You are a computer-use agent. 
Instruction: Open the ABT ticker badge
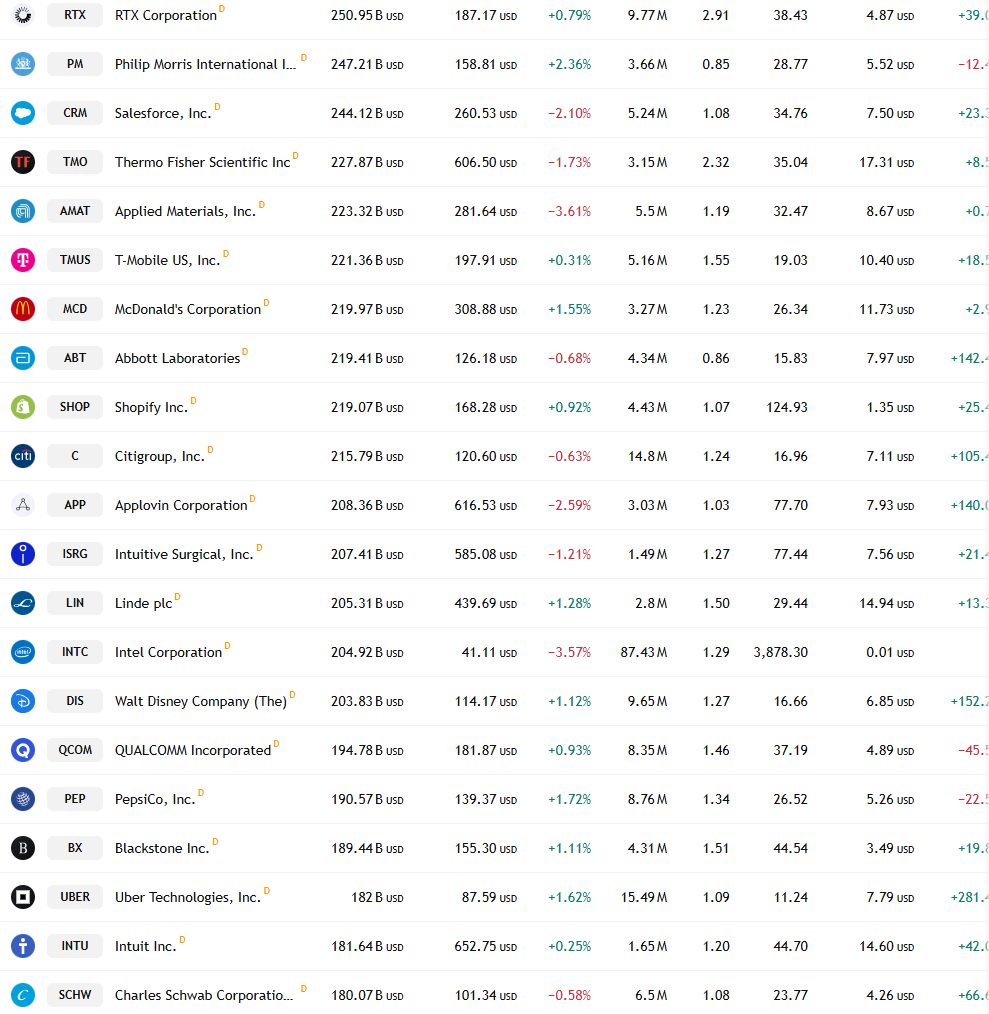75,358
